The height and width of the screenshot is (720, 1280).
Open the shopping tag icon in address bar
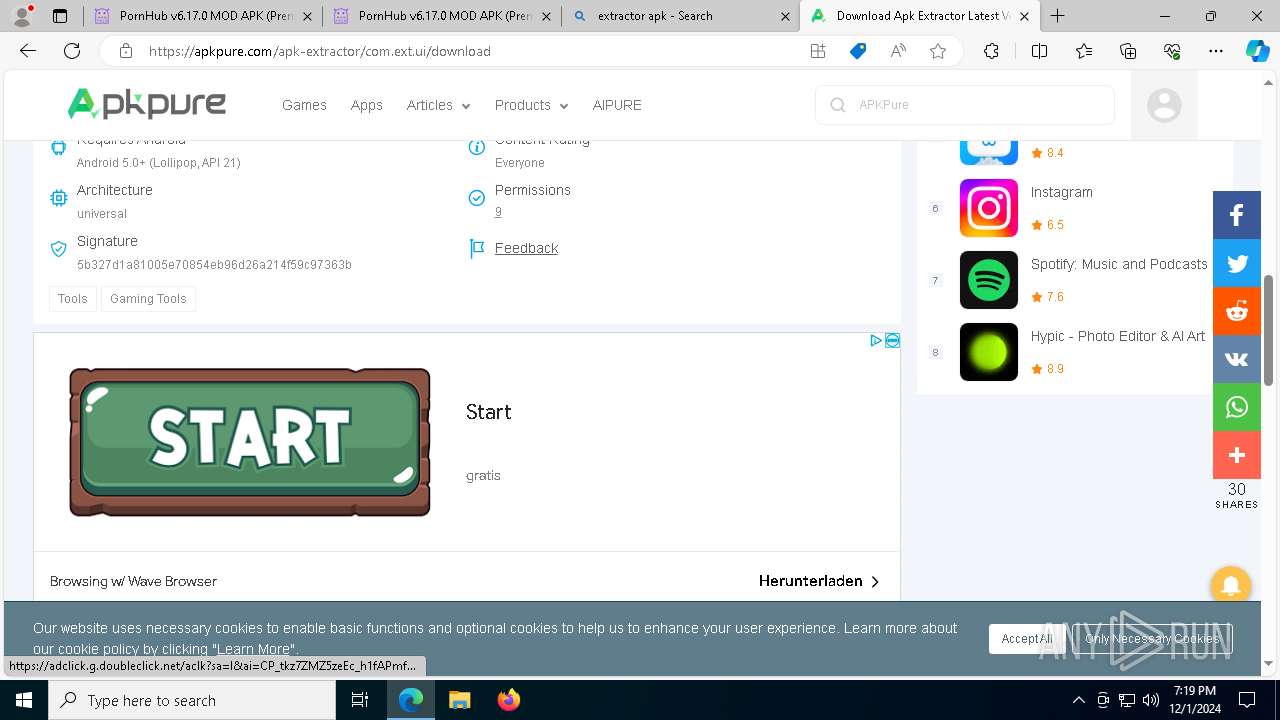[x=858, y=51]
